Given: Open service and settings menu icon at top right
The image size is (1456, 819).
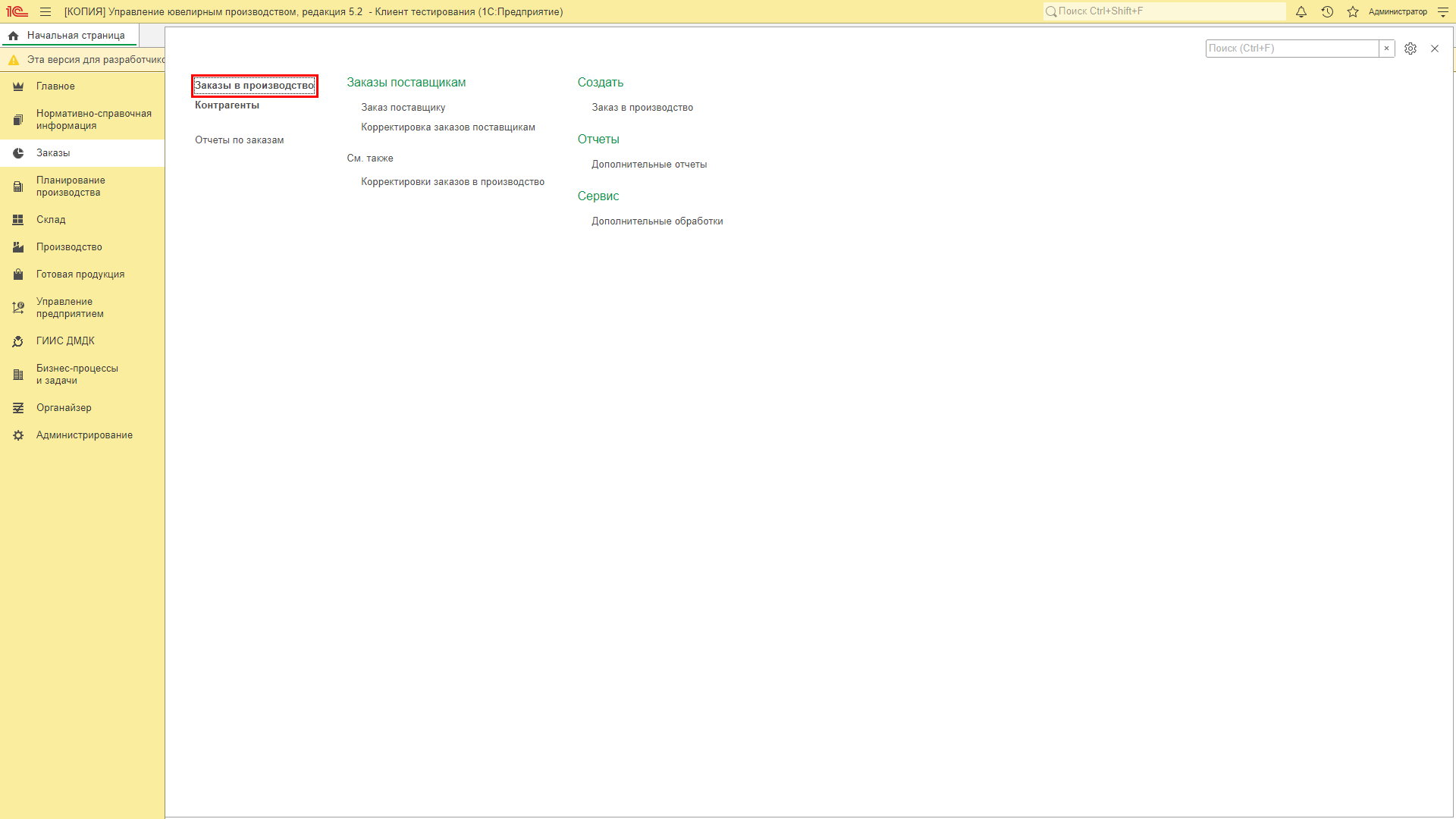Looking at the screenshot, I should [x=1443, y=12].
